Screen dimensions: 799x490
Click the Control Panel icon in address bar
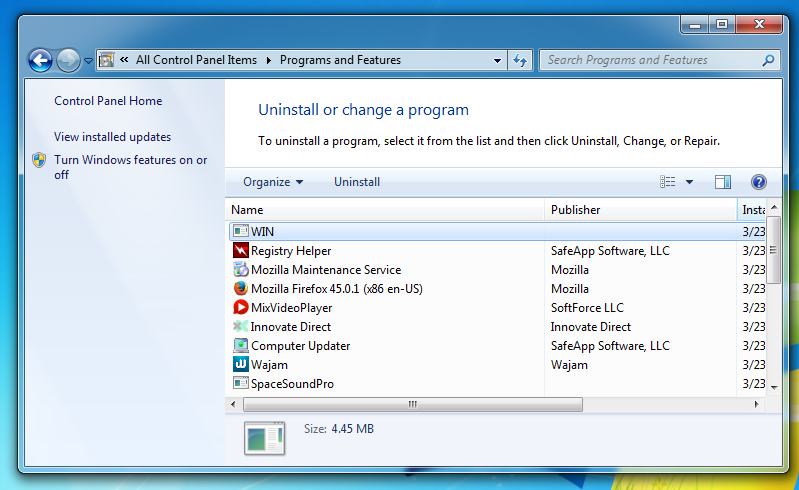106,60
